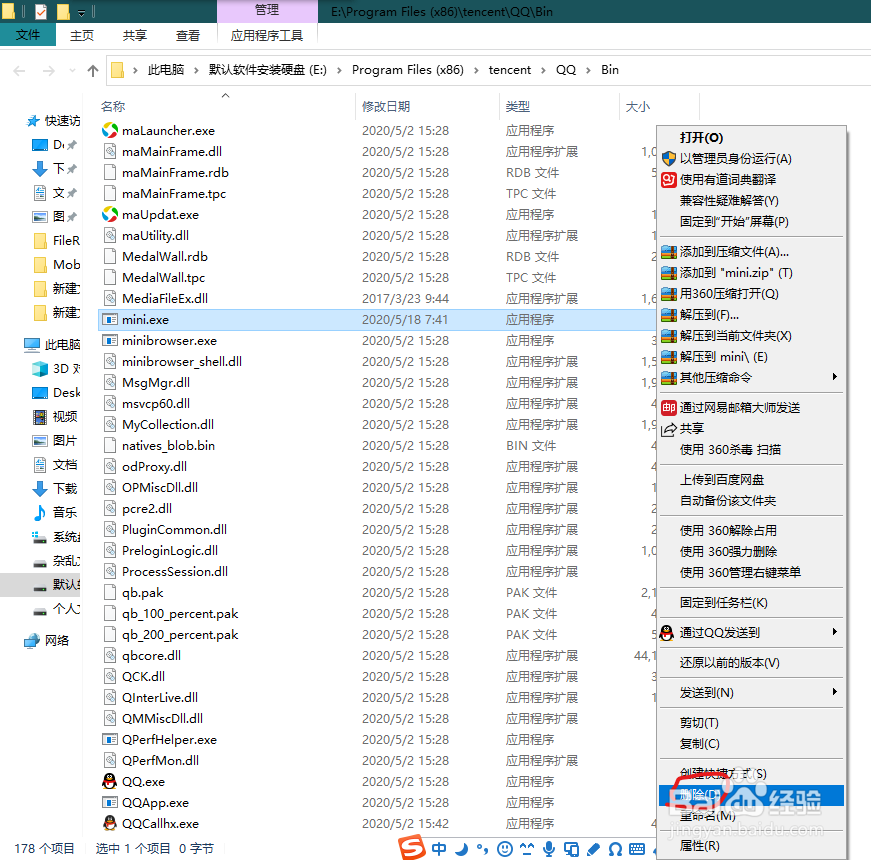
Task: Switch to the 查看 ribbon tab
Action: (x=188, y=36)
